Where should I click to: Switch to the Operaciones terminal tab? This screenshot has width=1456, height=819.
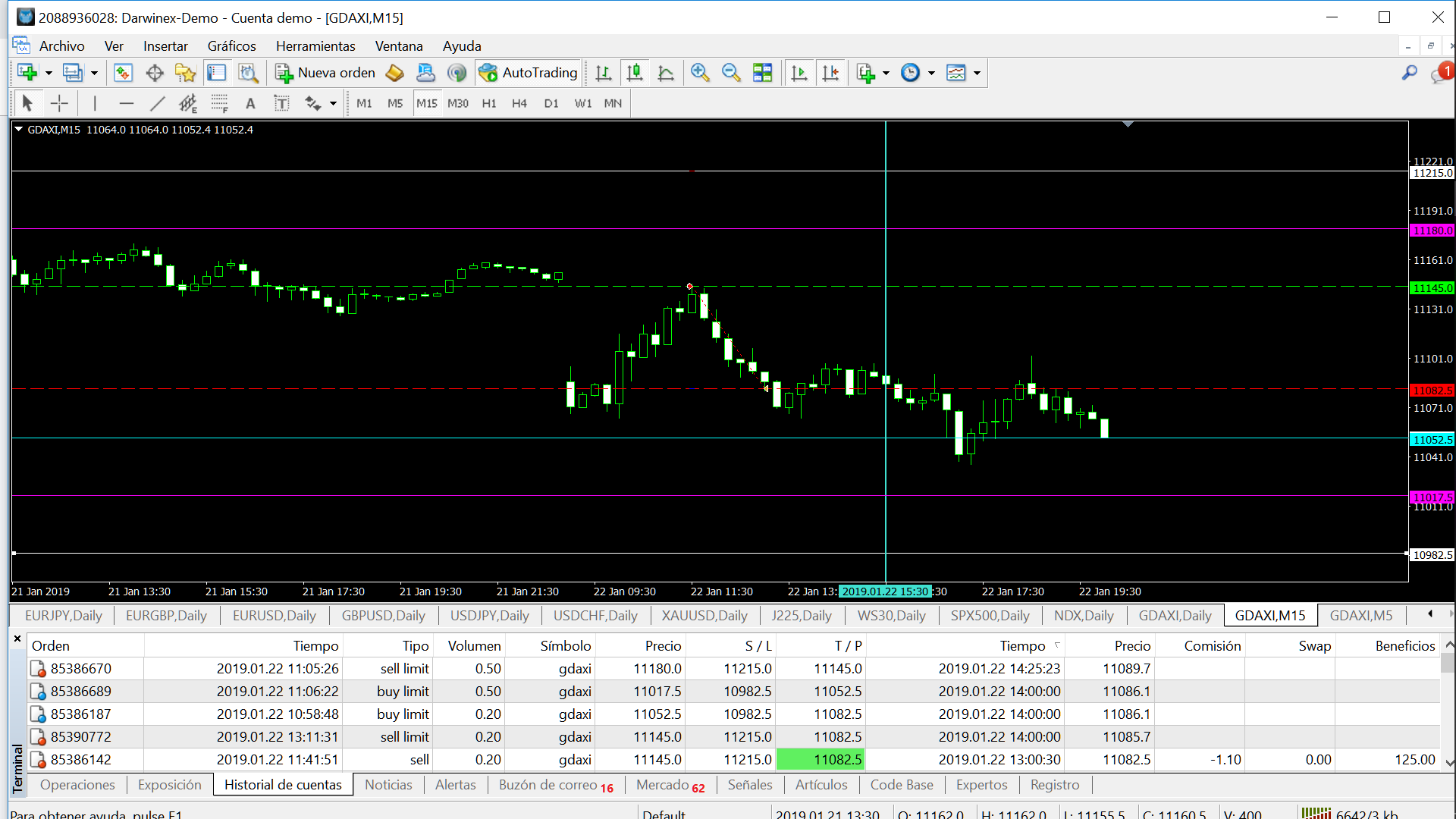tap(77, 785)
